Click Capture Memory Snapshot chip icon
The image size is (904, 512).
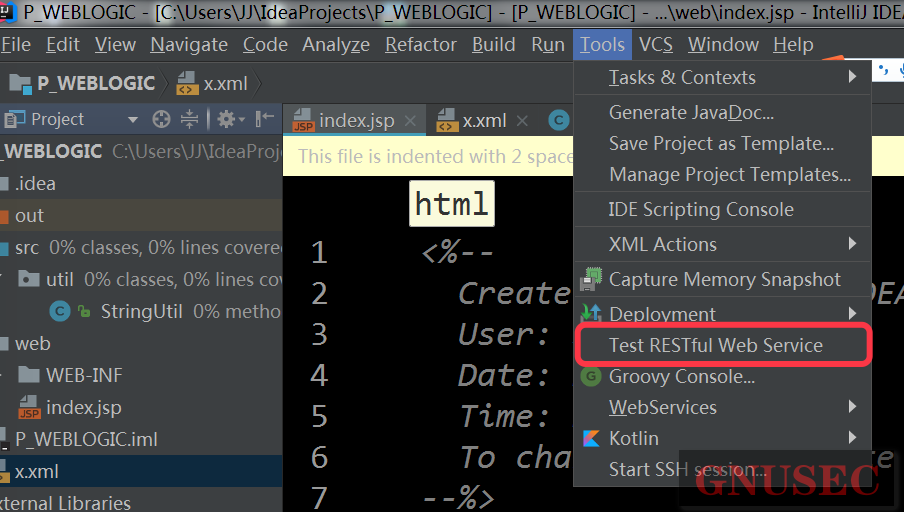pyautogui.click(x=591, y=279)
